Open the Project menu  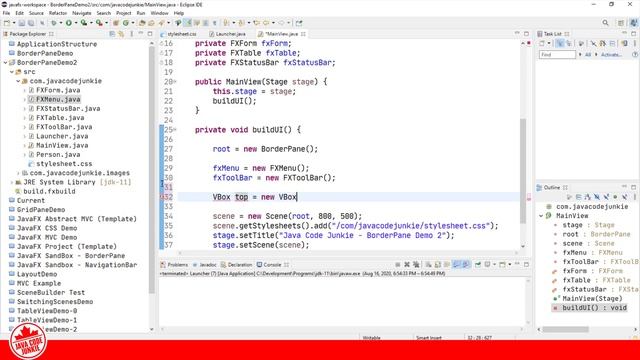click(x=124, y=13)
